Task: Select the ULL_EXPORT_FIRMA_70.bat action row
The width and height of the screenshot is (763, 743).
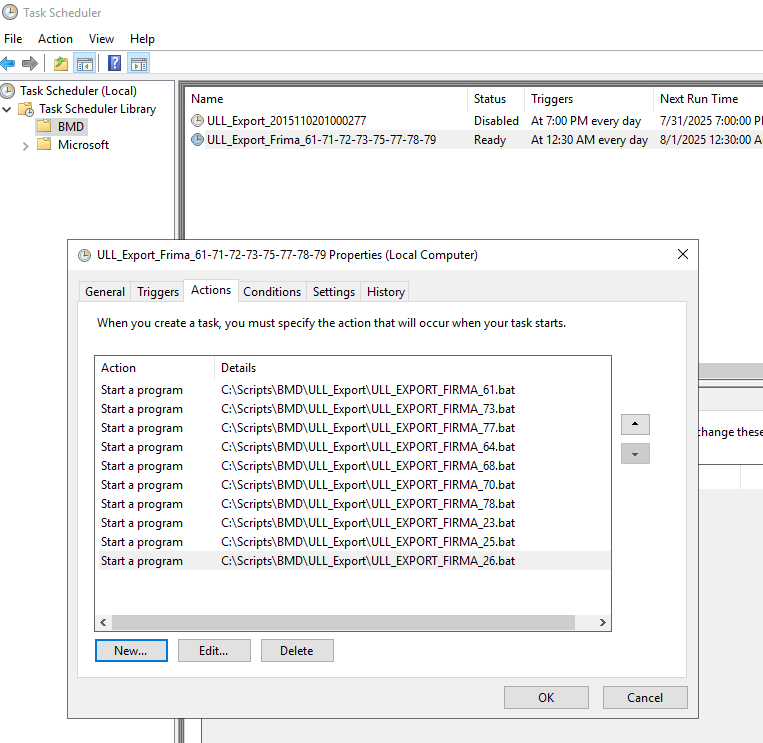Action: point(354,485)
